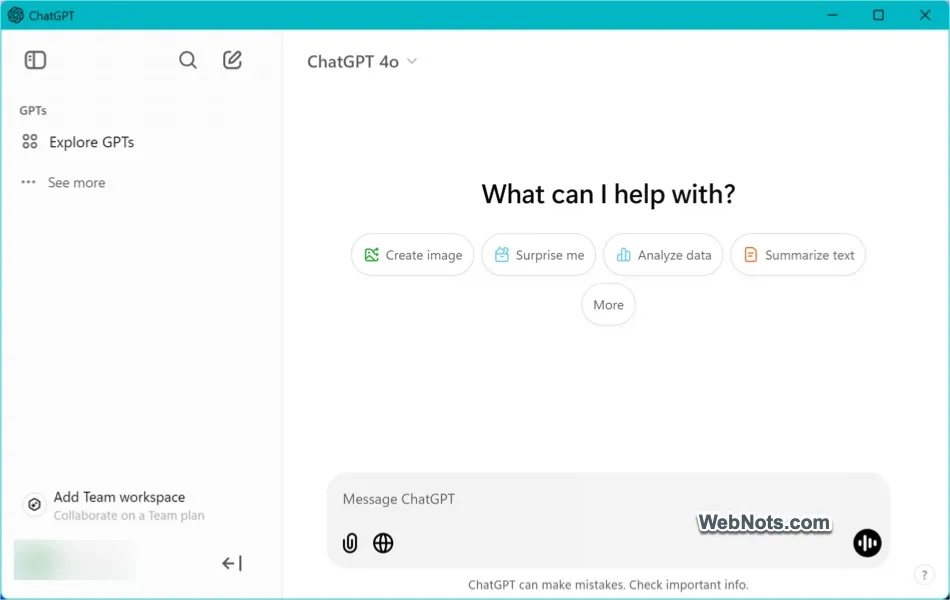Open the Explore GPTs grid icon
950x600 pixels.
[30, 142]
